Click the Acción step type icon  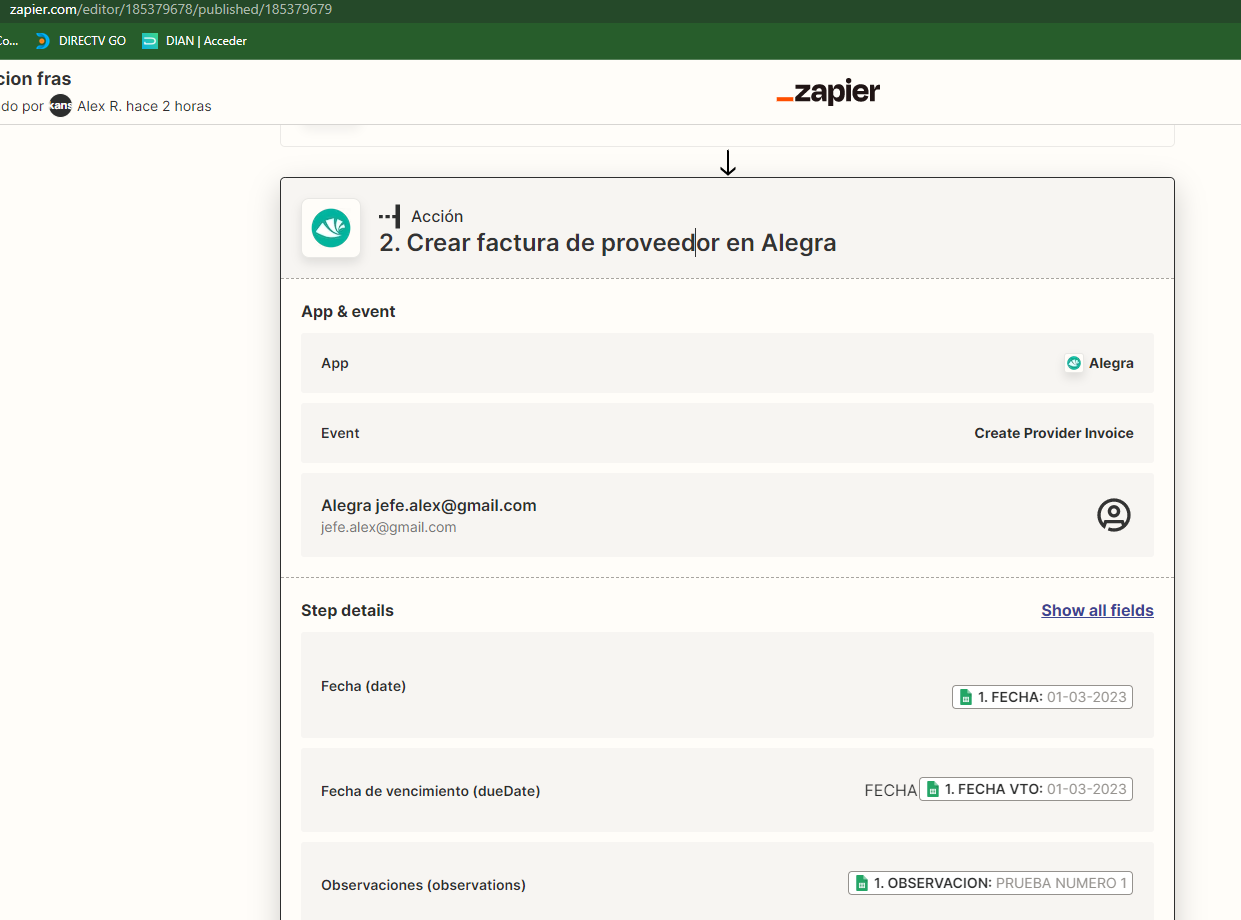[x=390, y=216]
